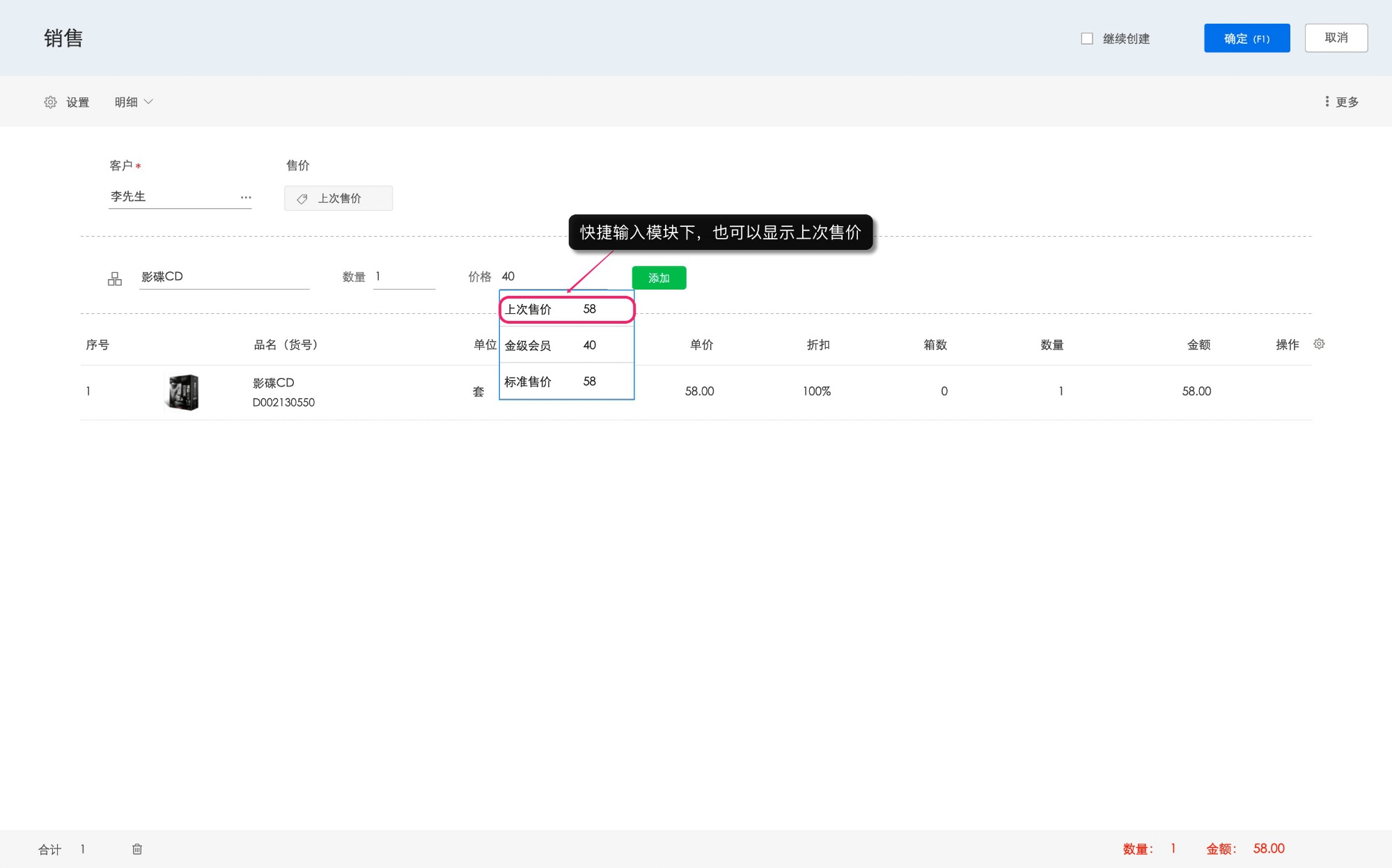Click the 影碟CD product name field
The height and width of the screenshot is (868, 1392).
click(224, 277)
